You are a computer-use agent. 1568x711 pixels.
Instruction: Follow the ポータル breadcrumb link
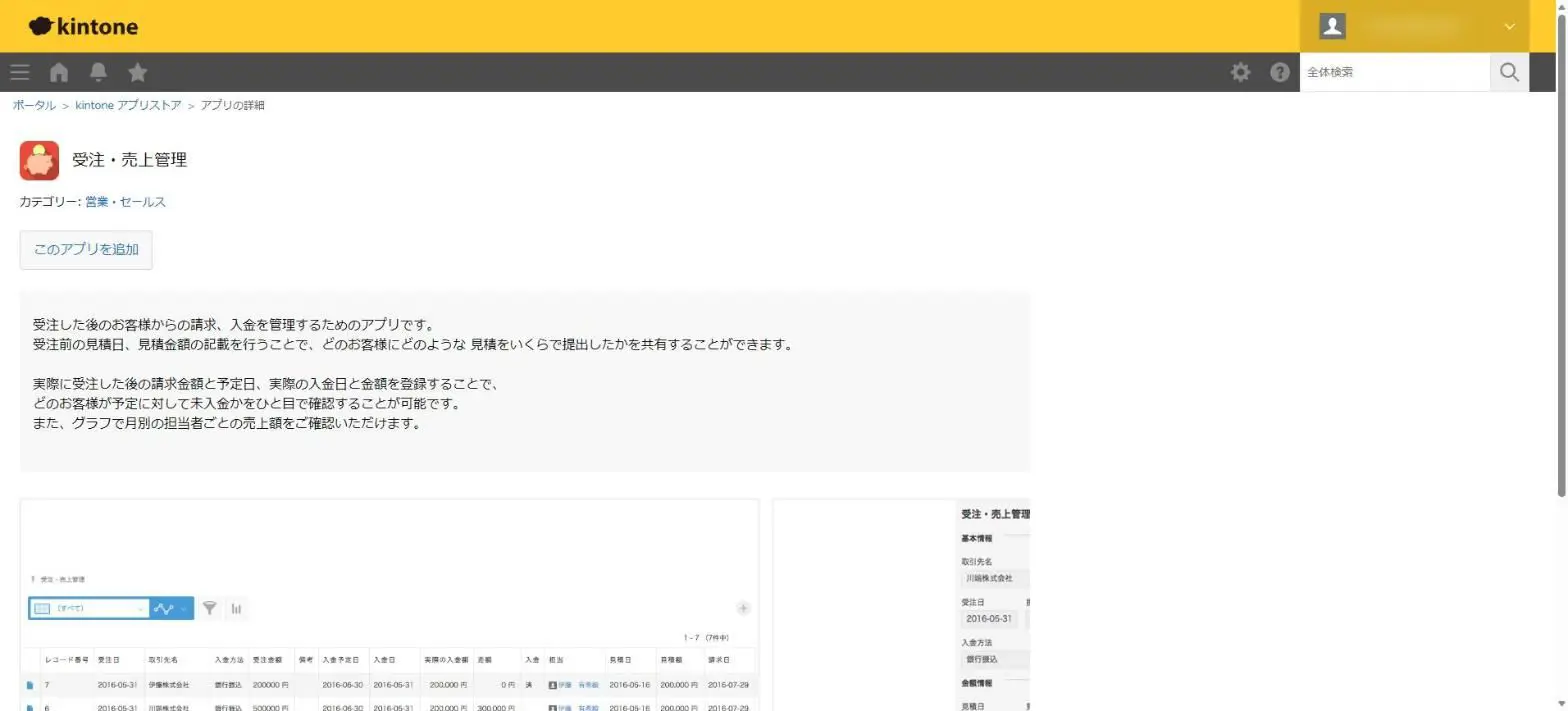(34, 105)
